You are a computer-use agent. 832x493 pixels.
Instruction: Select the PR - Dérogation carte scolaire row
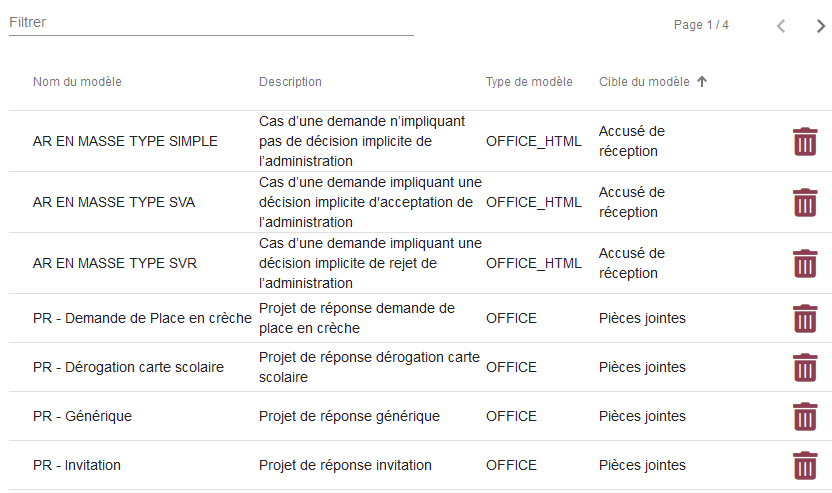coord(128,367)
